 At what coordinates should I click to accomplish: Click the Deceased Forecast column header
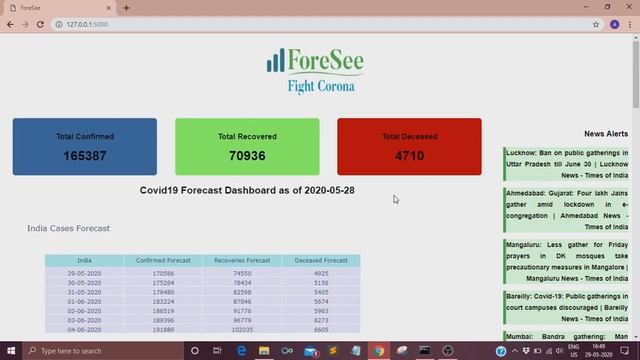321,260
